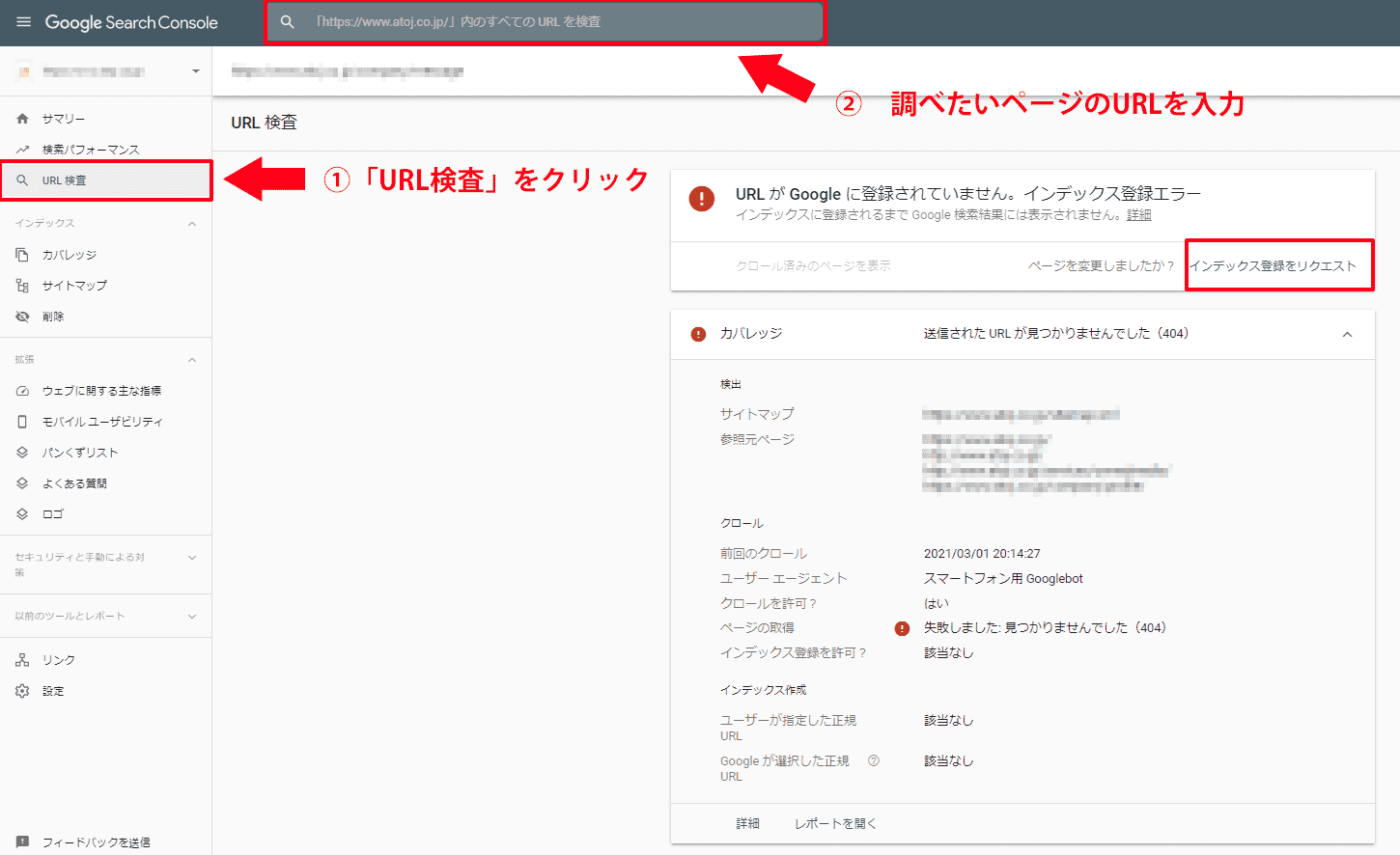Click the speedometer icon for web vitals

[22, 391]
